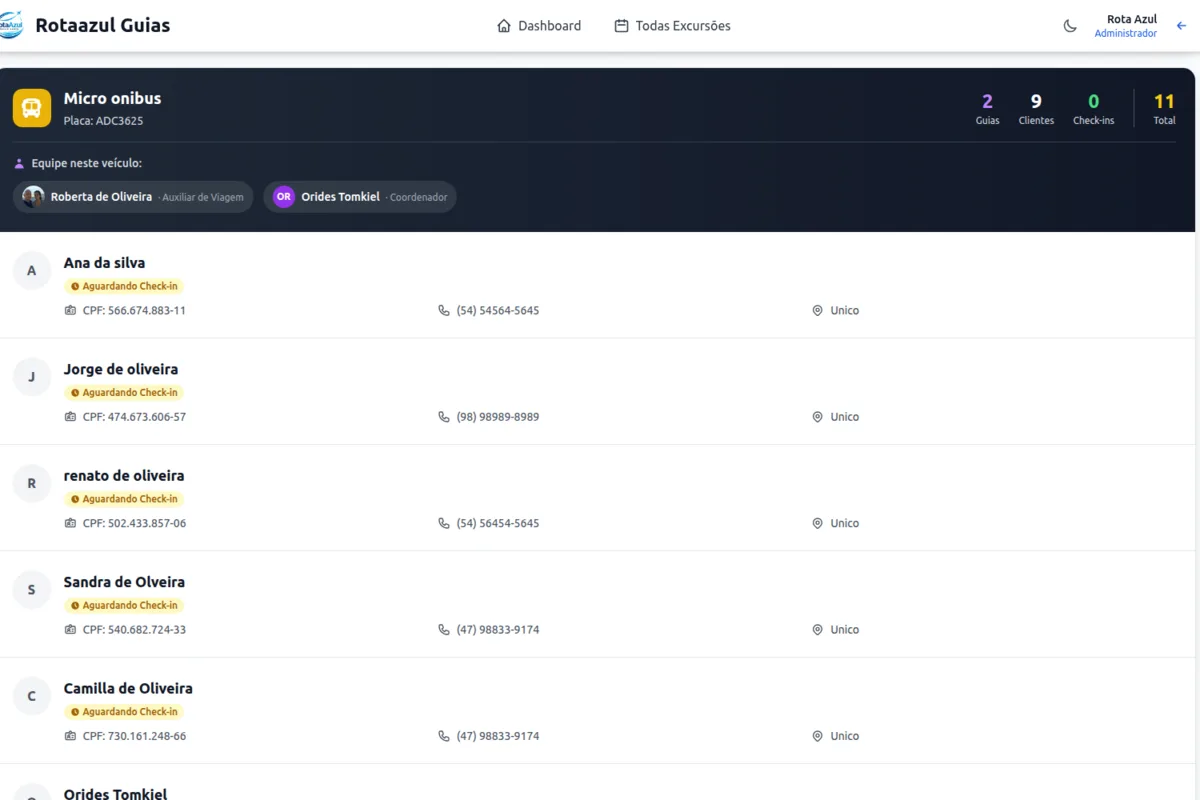Click the phone icon next to (54) 54564-5645
This screenshot has width=1200, height=800.
444,311
